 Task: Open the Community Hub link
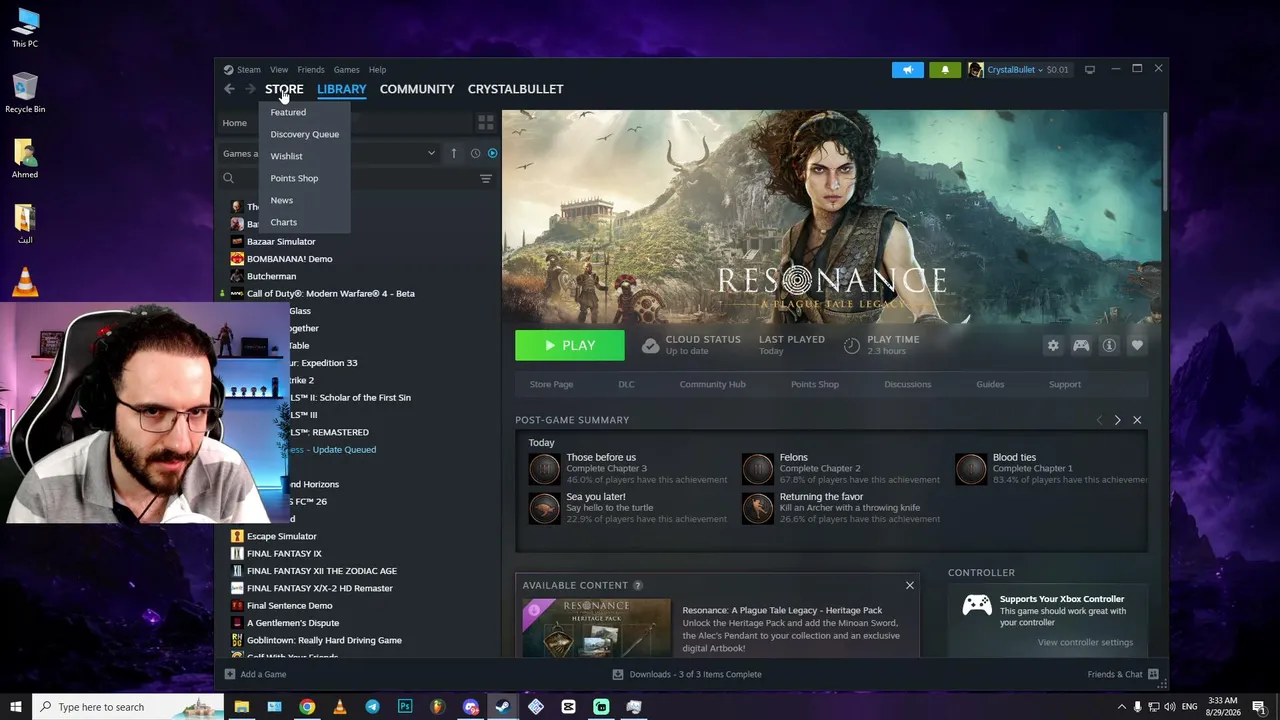(713, 384)
